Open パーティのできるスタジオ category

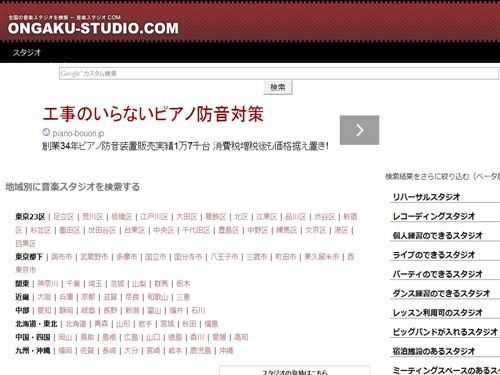pos(437,274)
